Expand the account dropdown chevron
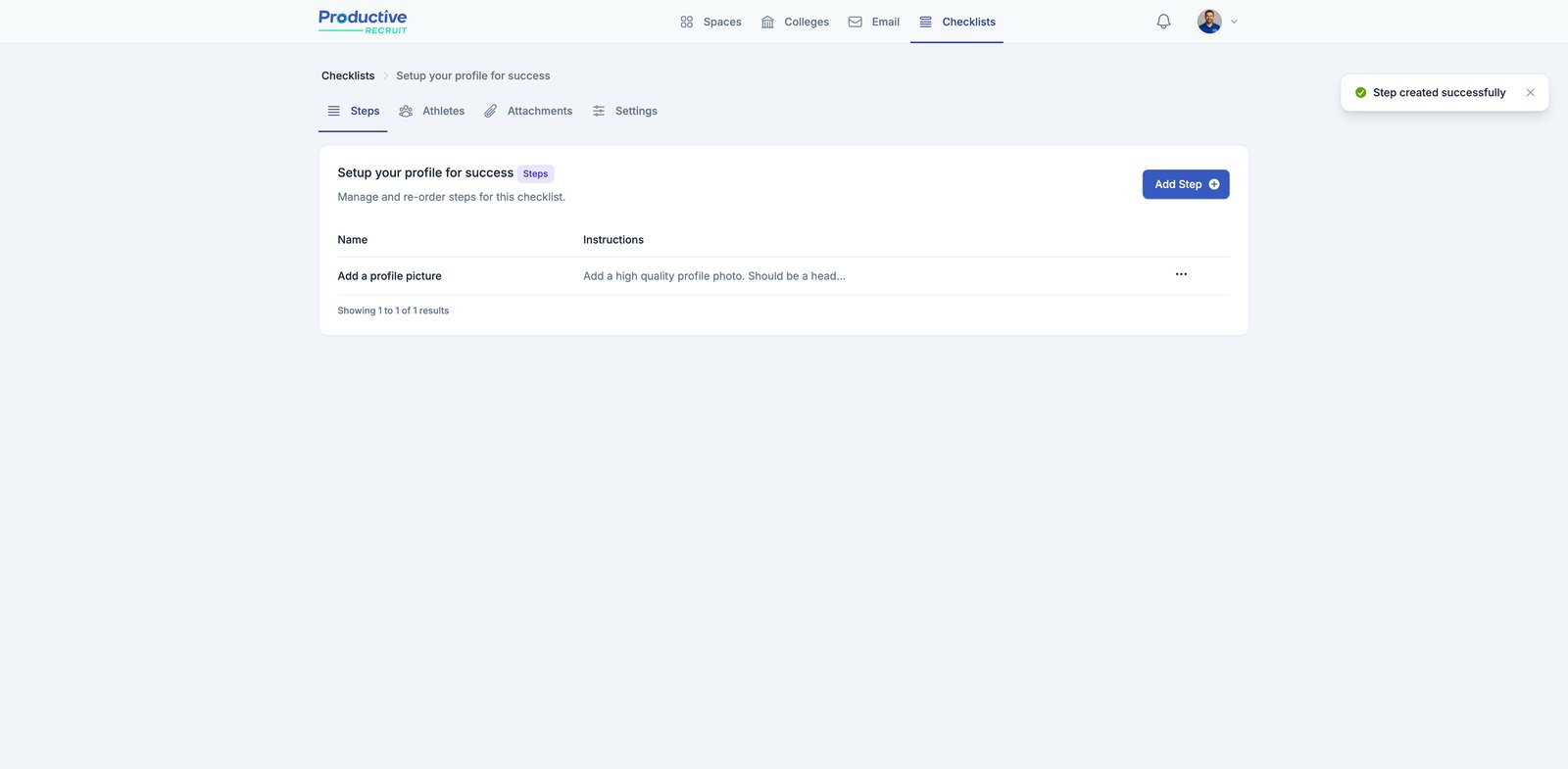 (1234, 22)
